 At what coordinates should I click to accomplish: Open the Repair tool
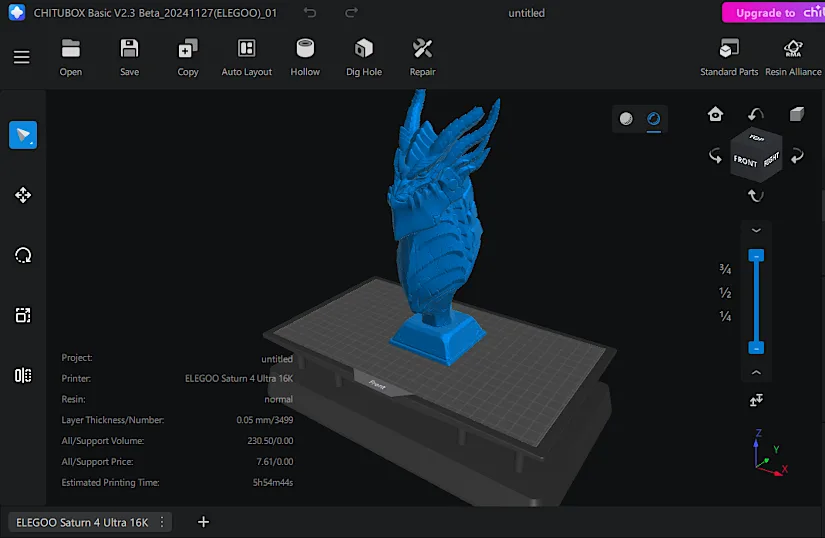click(422, 57)
